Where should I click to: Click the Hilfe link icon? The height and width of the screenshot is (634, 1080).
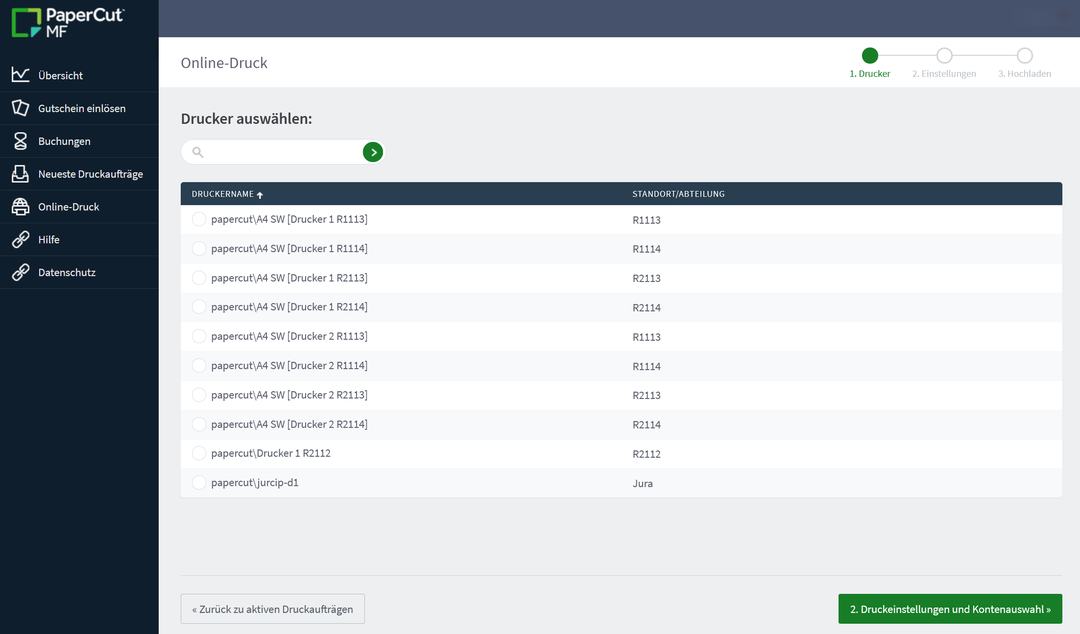click(x=21, y=239)
